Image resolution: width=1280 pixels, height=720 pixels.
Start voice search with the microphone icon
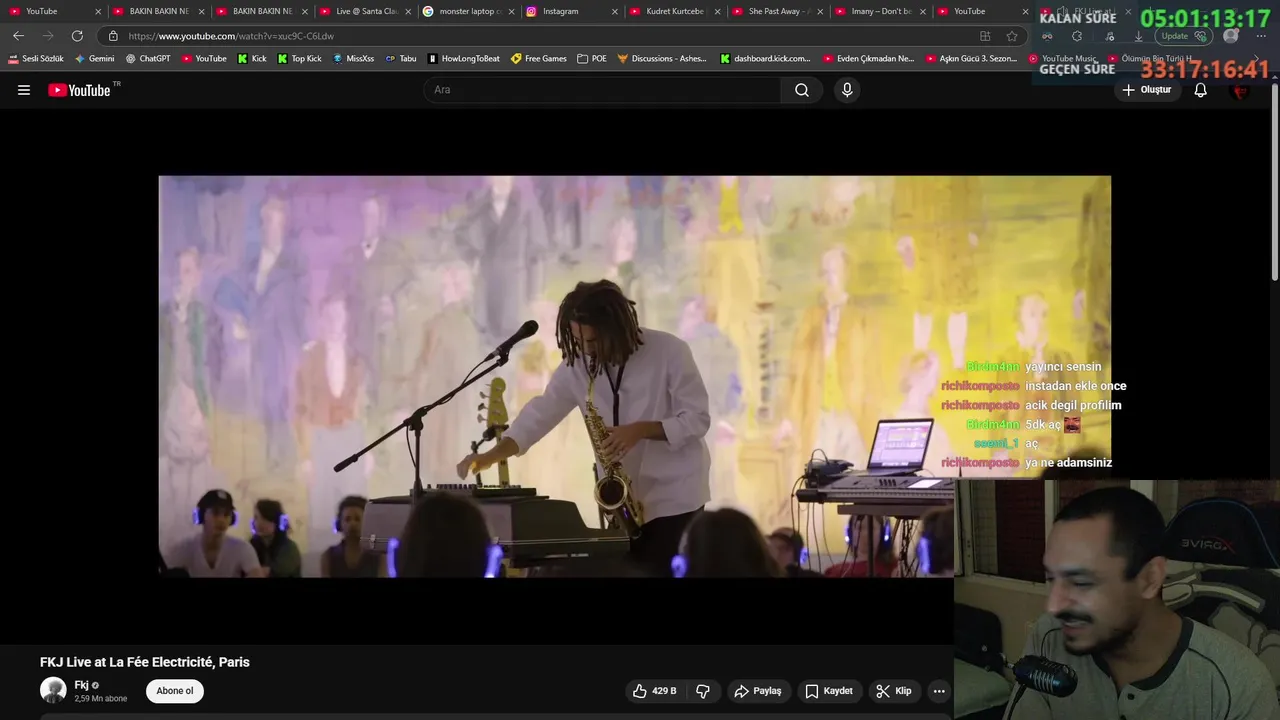[x=847, y=90]
